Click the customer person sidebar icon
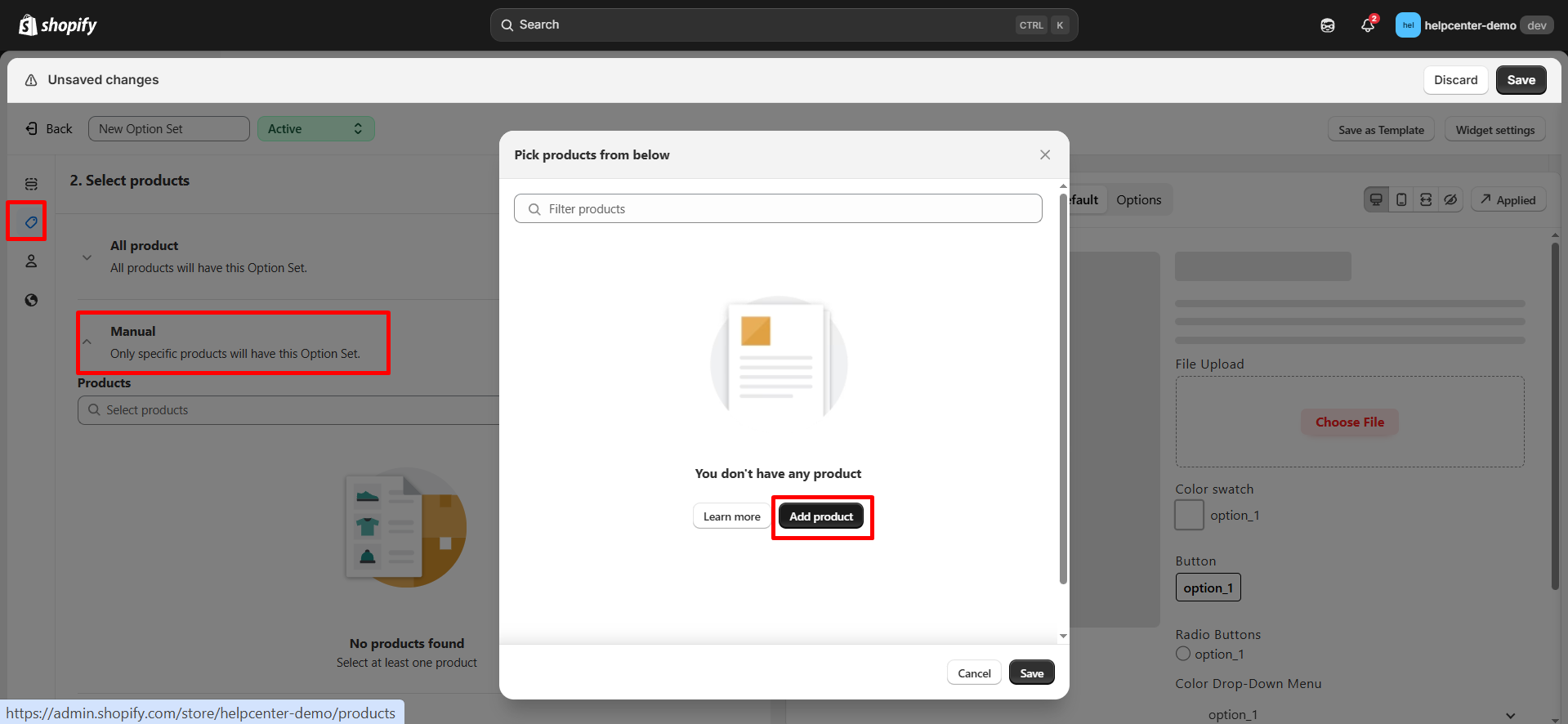Screen dimensions: 1568x724 tap(31, 261)
